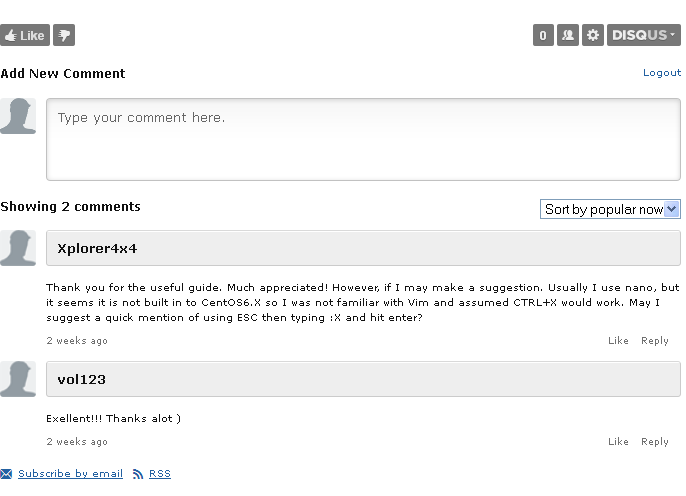Viewport: 686px width, 496px height.
Task: Click the envelope subscribe icon
Action: pos(6,474)
